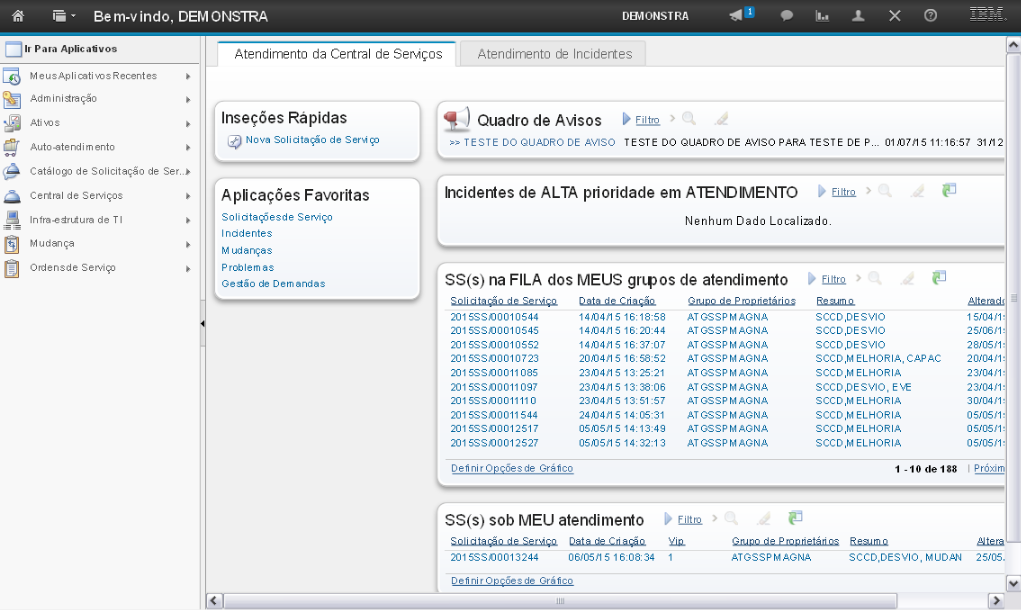This screenshot has height=610, width=1021.
Task: Click the chat bubble icon in header
Action: tap(787, 16)
